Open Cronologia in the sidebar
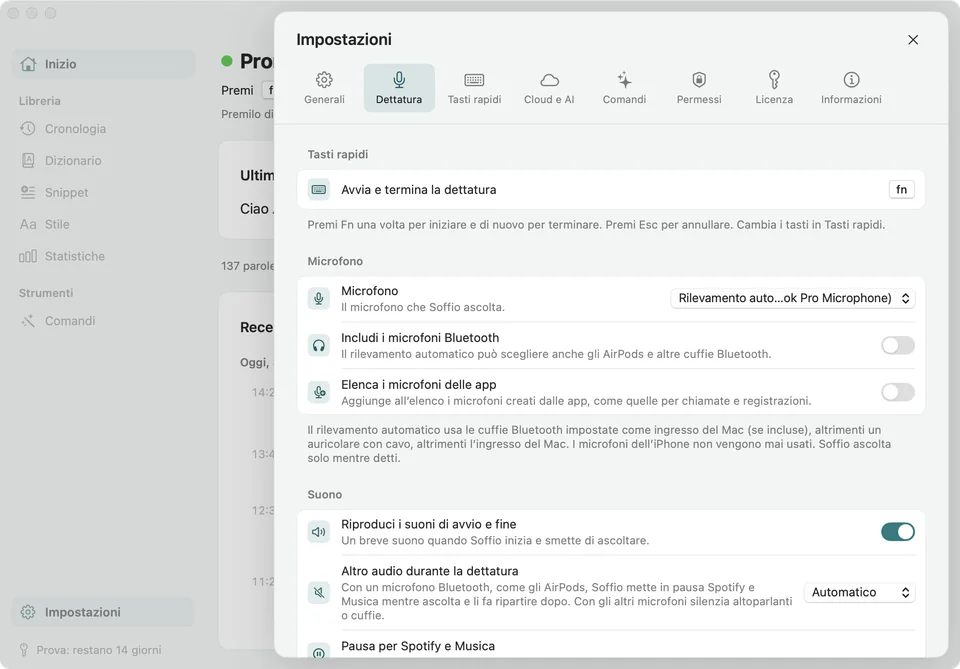This screenshot has width=960, height=669. pos(103,129)
